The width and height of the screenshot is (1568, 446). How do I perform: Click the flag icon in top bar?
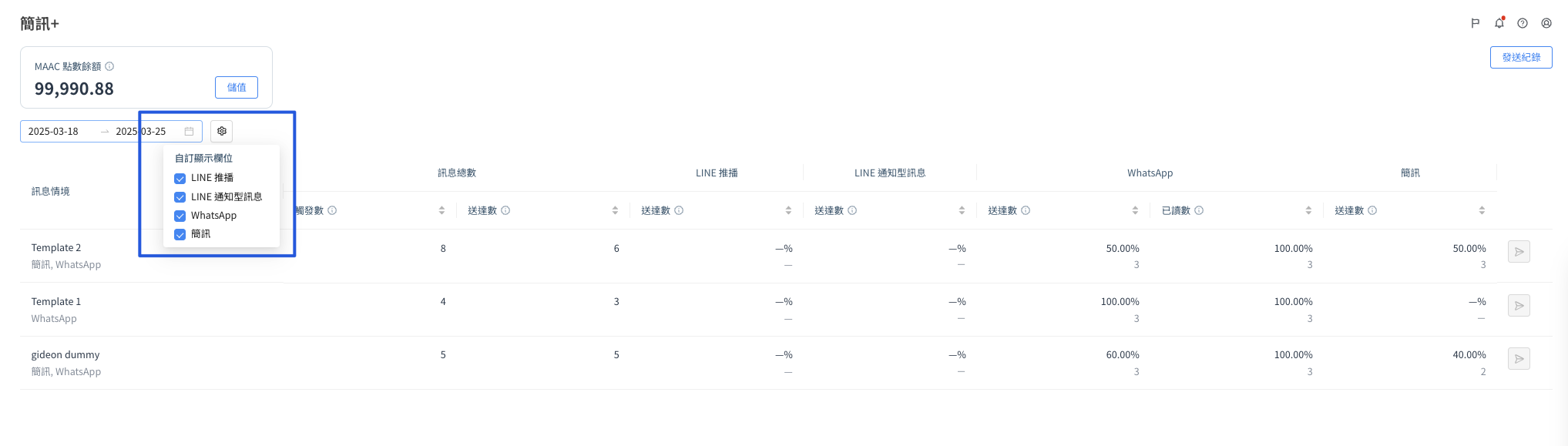[1475, 23]
